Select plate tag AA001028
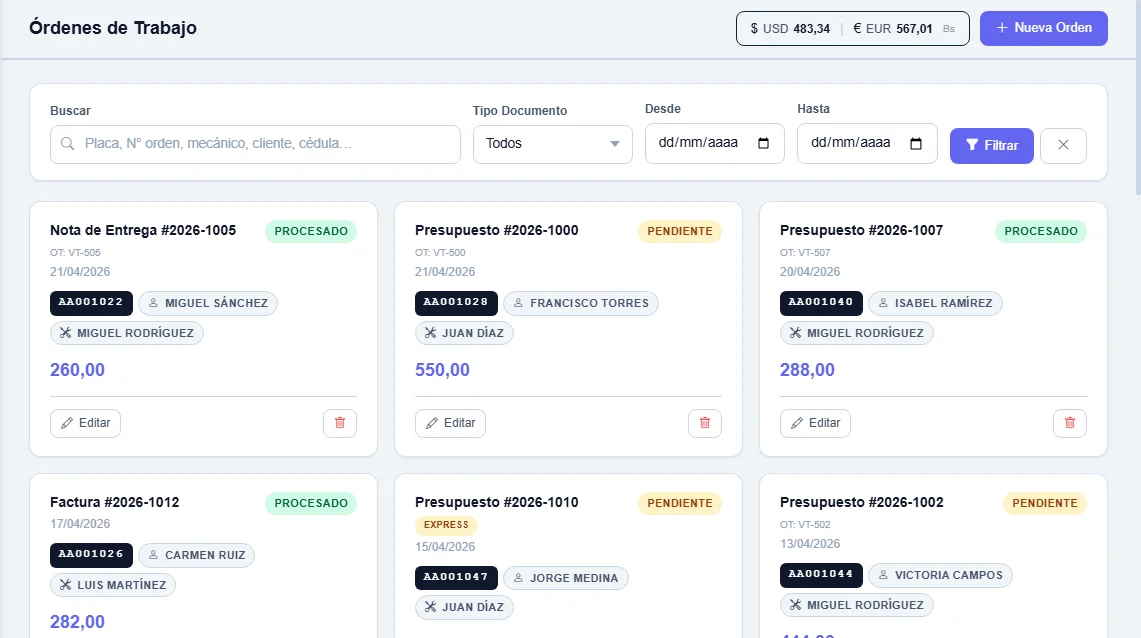The image size is (1141, 638). point(456,303)
